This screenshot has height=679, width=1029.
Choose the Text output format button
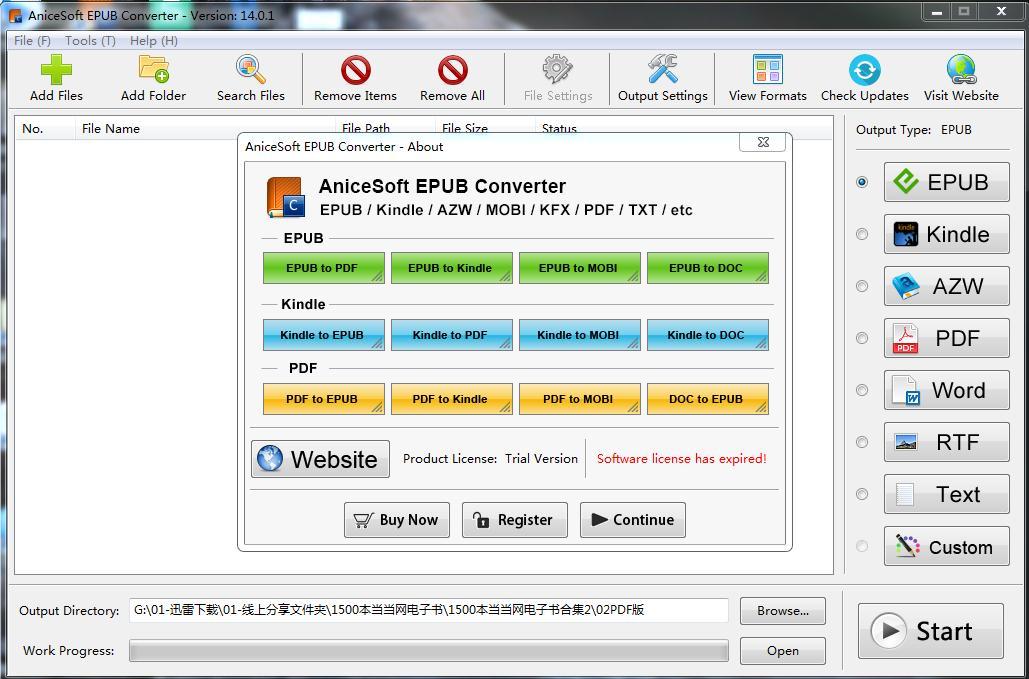[946, 494]
